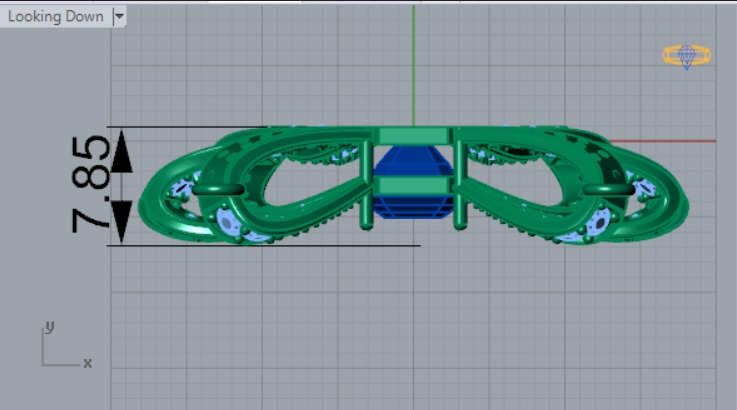Click the Looking Down viewport label
Viewport: 737px width, 410px height.
pyautogui.click(x=55, y=17)
